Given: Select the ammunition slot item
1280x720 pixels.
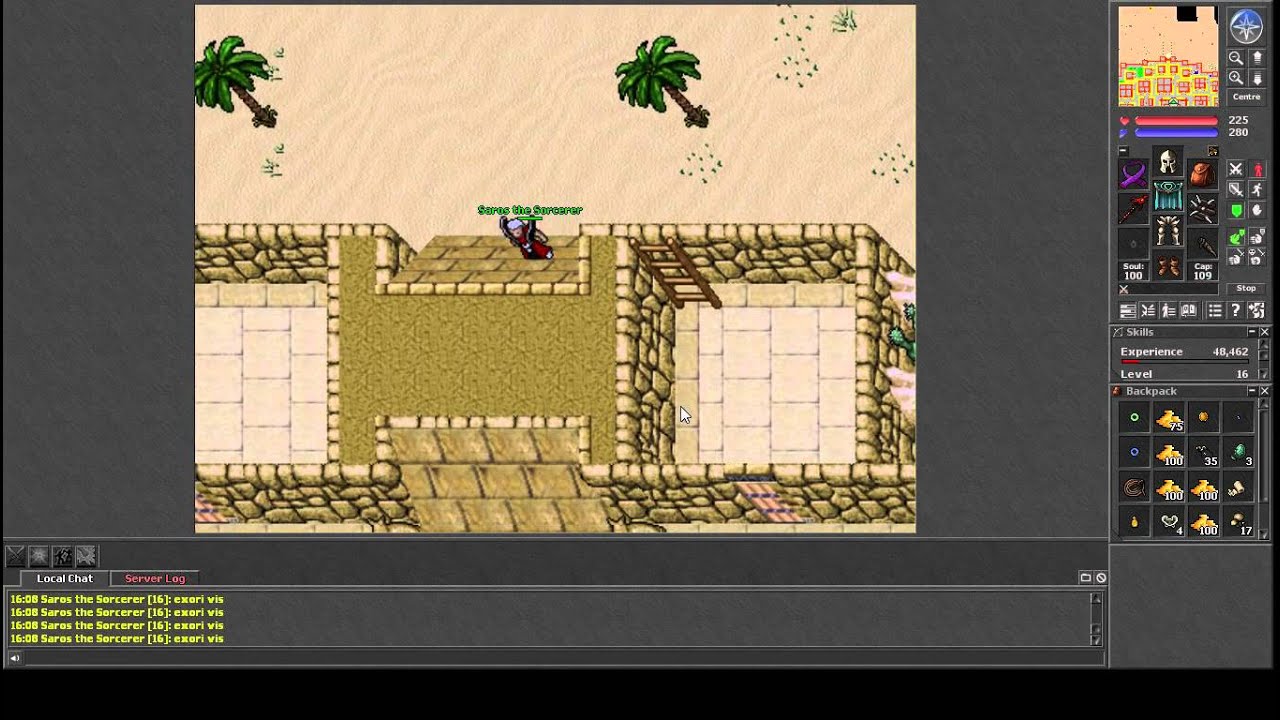Looking at the screenshot, I should 1203,243.
